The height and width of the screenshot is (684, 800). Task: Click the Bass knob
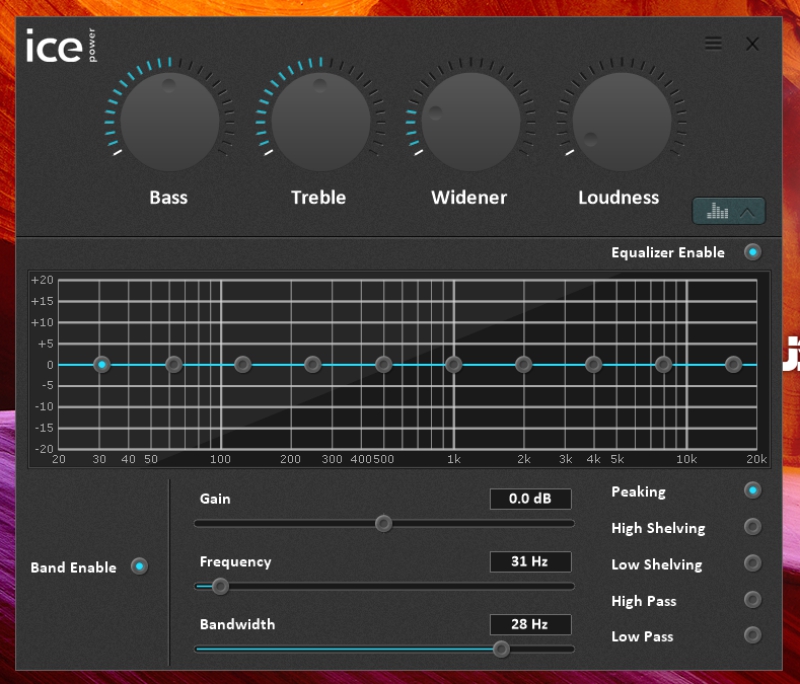tap(169, 122)
